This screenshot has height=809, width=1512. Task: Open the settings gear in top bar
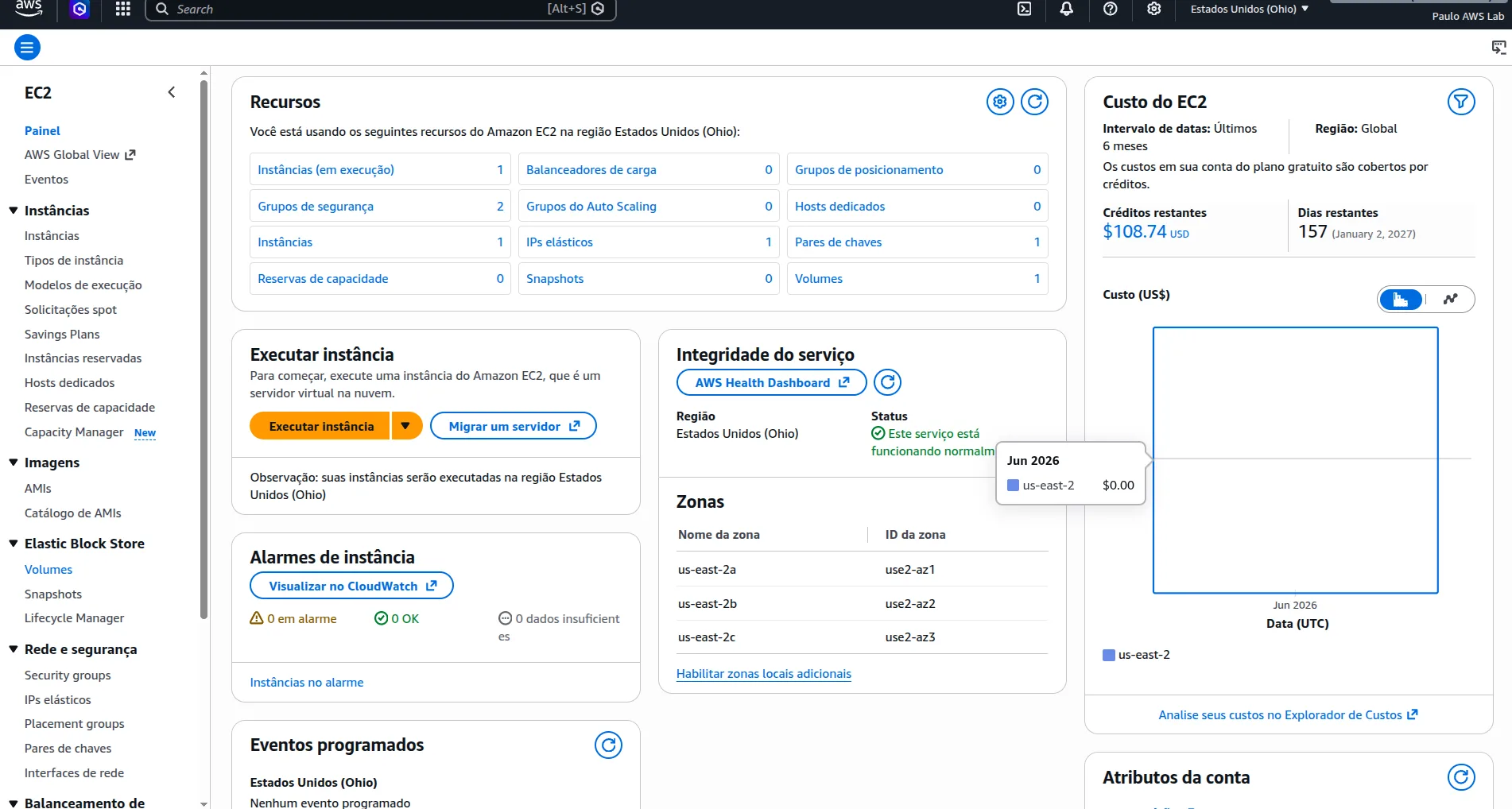[x=1154, y=9]
